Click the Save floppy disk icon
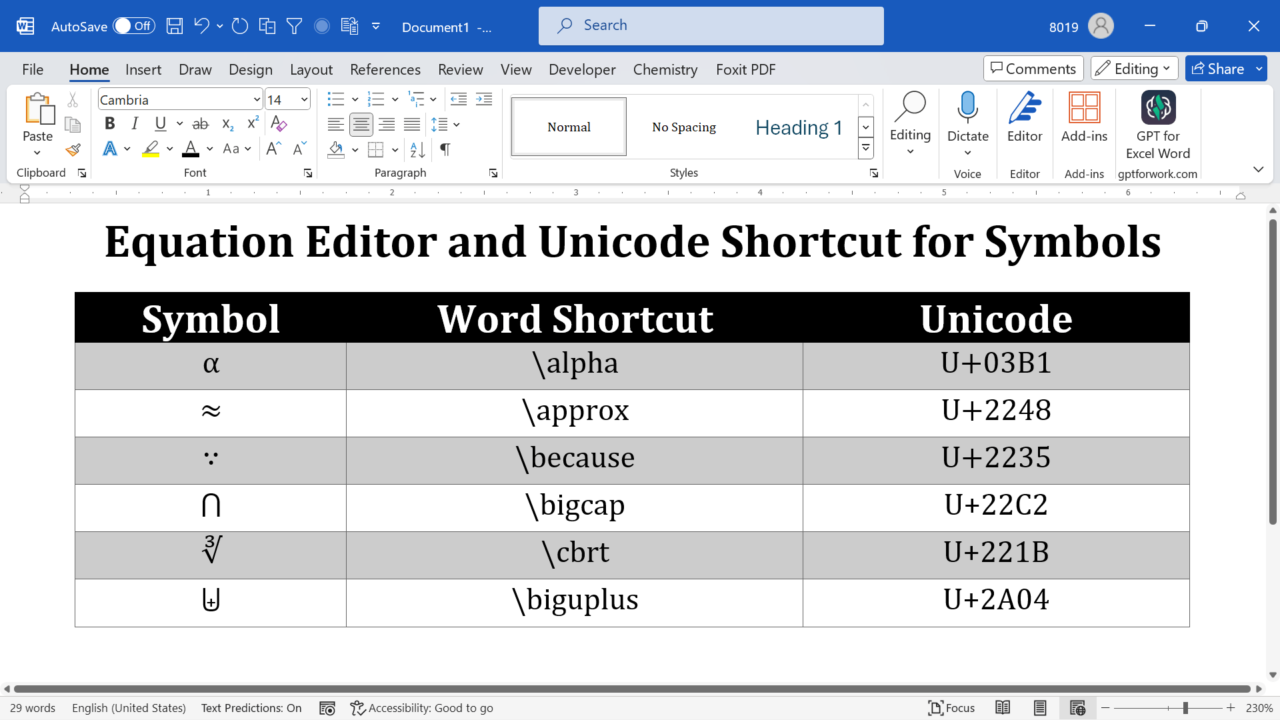The width and height of the screenshot is (1280, 720). pyautogui.click(x=174, y=26)
